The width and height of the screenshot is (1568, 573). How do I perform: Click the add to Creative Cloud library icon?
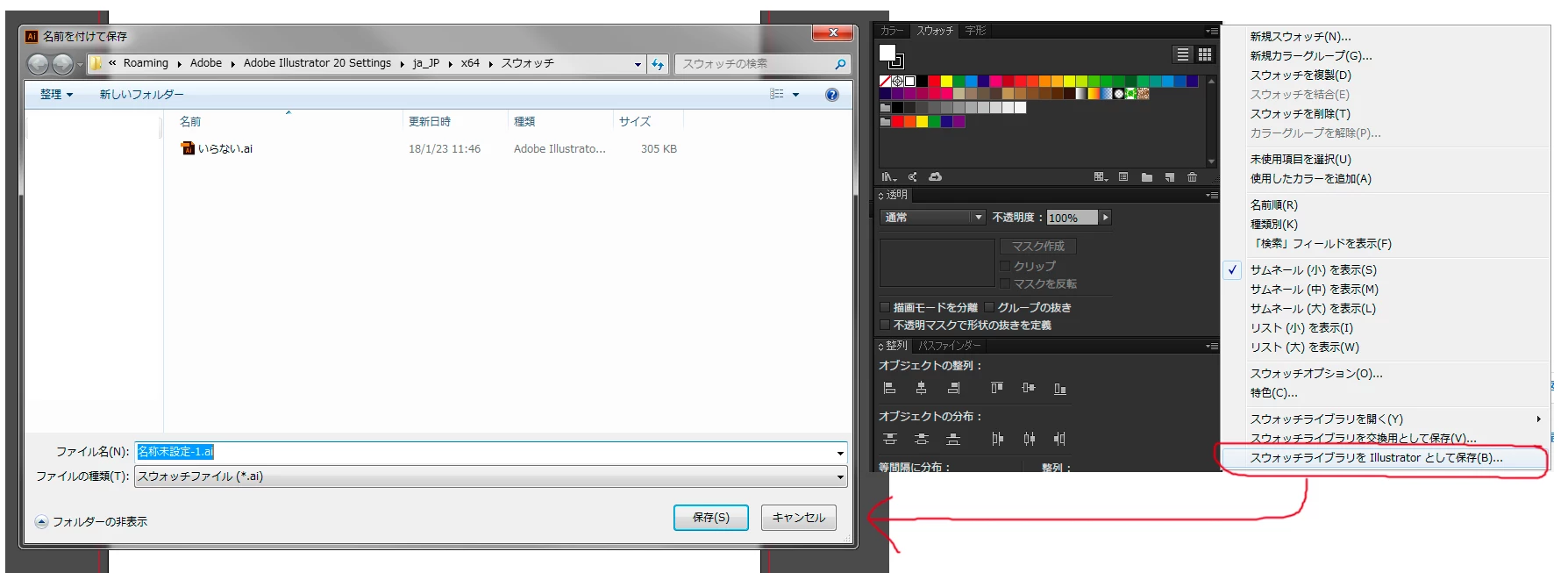click(936, 177)
